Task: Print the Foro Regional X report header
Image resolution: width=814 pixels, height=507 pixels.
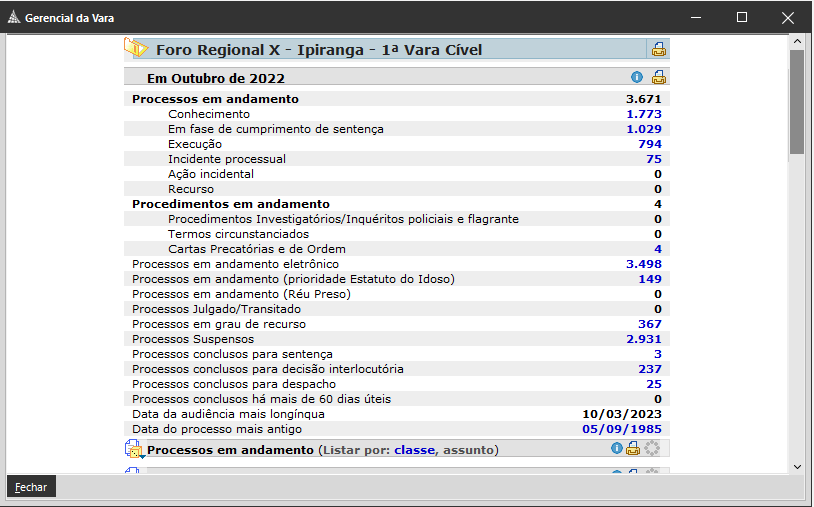Action: click(x=659, y=49)
